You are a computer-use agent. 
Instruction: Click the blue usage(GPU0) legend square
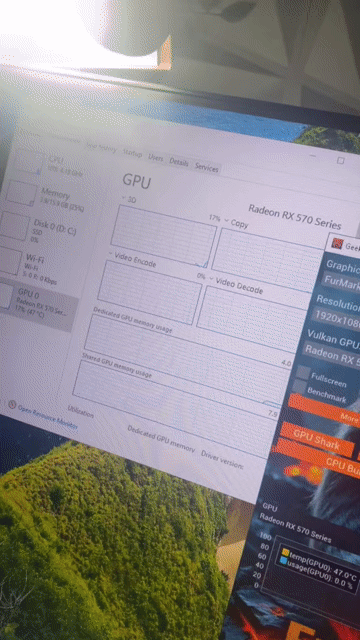click(x=283, y=561)
